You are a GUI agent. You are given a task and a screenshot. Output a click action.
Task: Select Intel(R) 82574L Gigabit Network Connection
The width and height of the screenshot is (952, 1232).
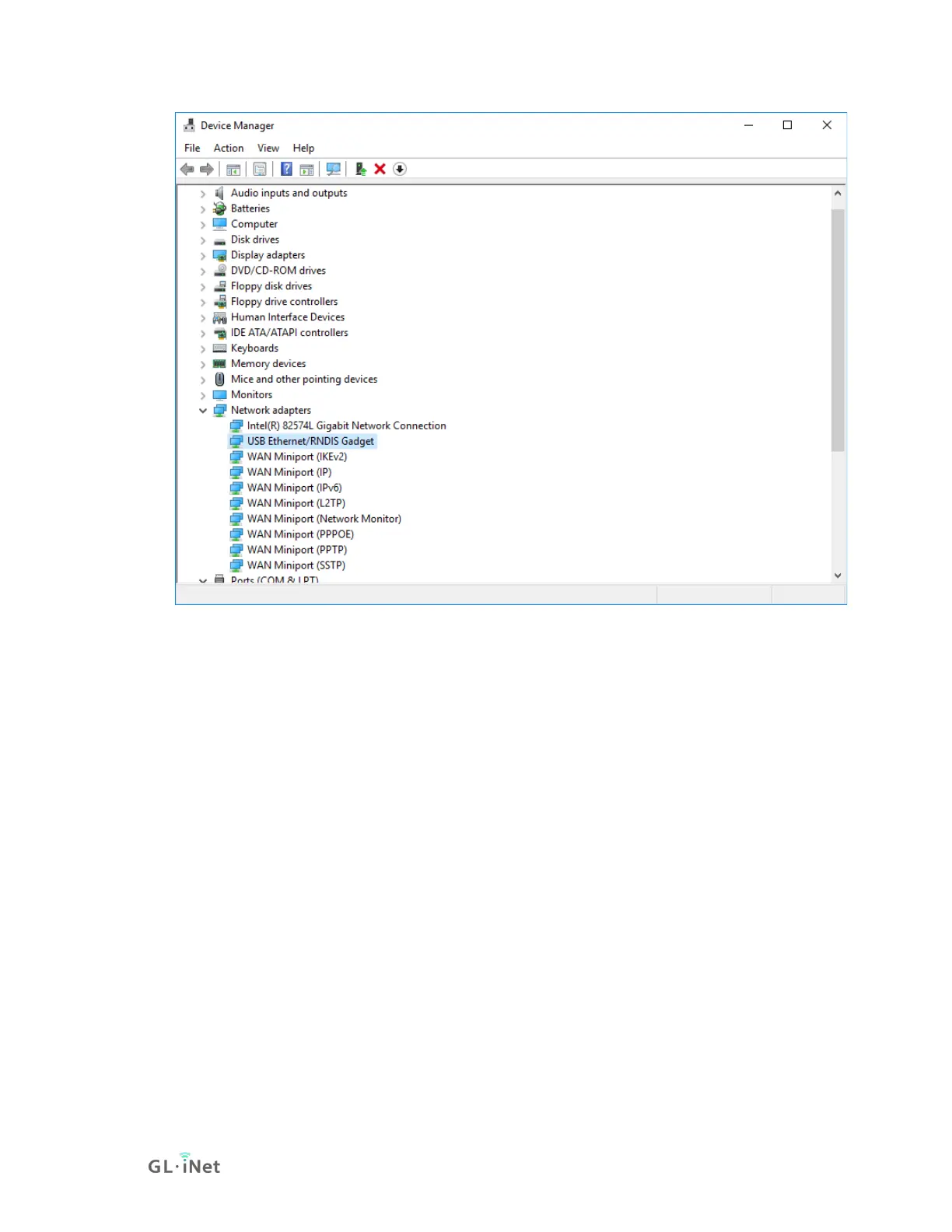[x=347, y=426]
